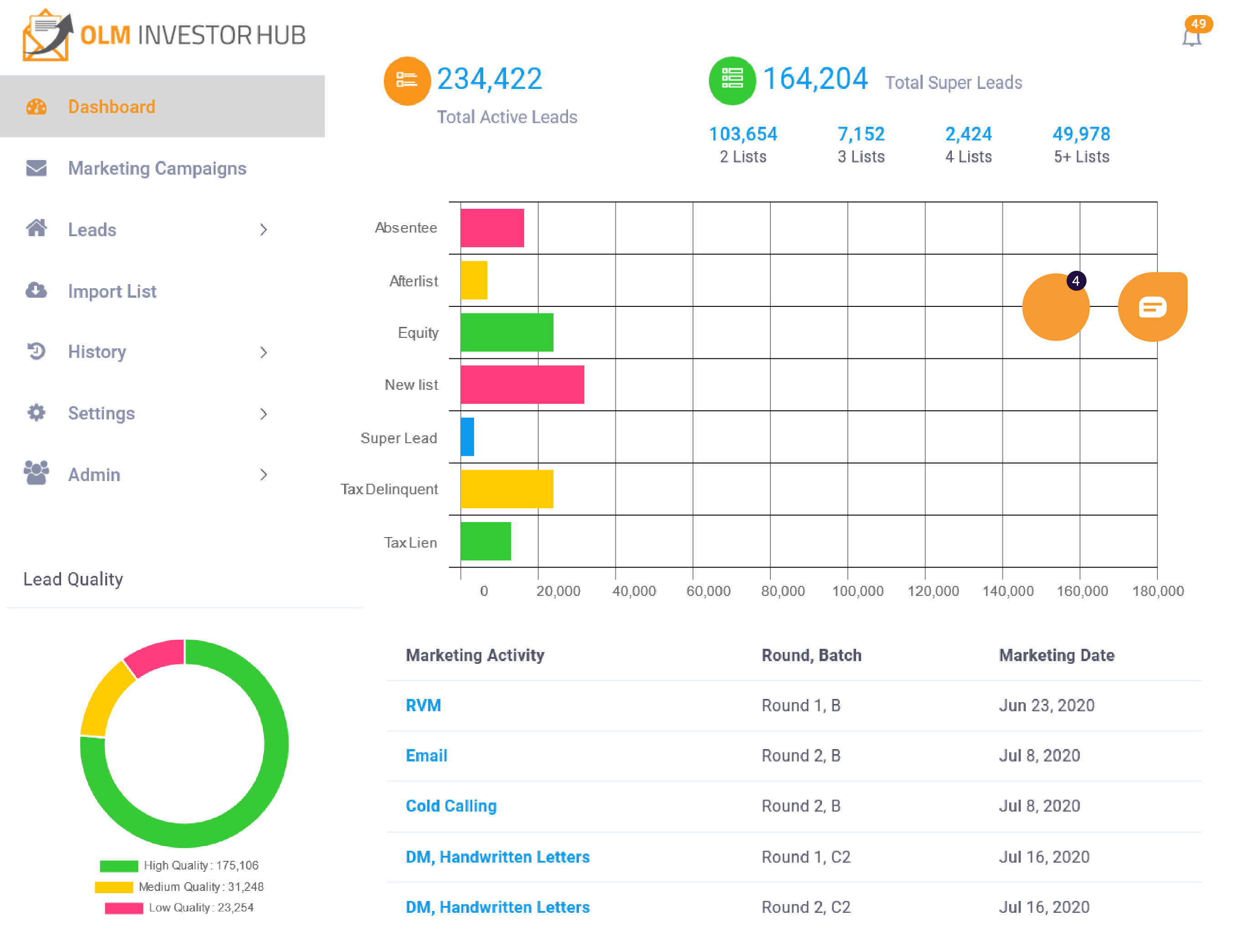Click the Marketing Campaigns envelope icon
Screen dimensions: 1234x952
[x=37, y=168]
